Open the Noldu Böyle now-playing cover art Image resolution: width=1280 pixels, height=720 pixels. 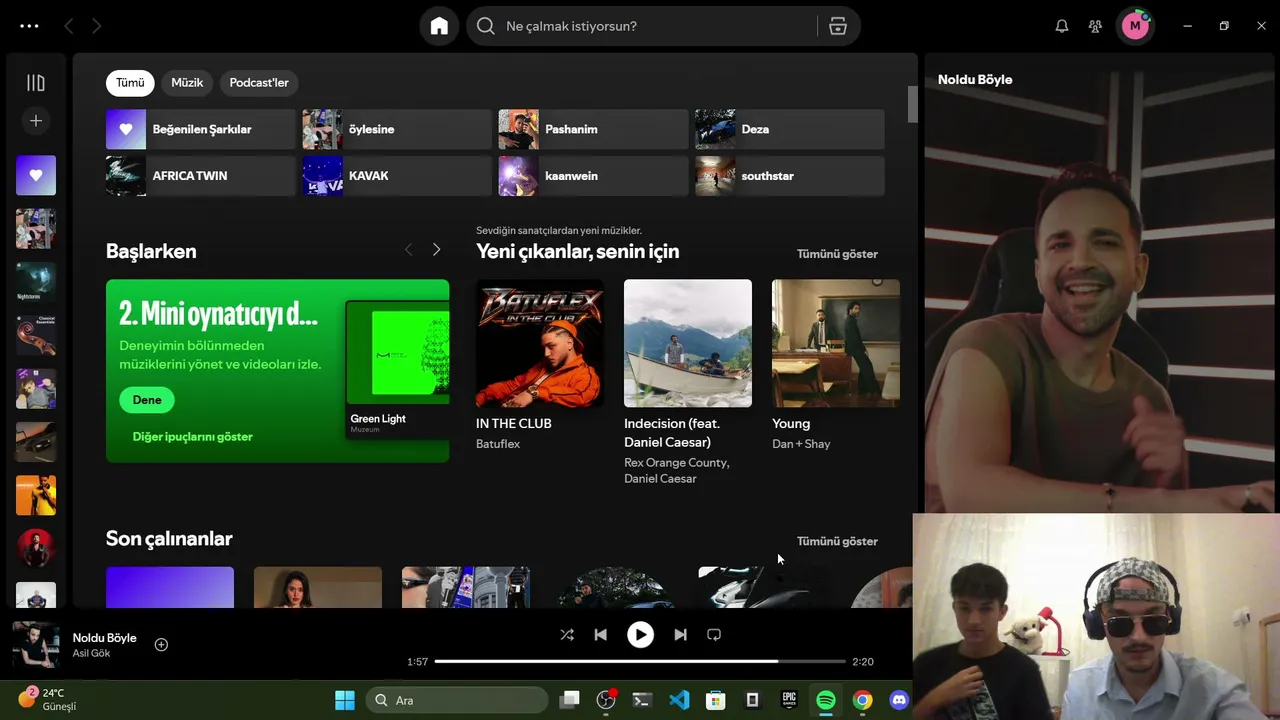[x=36, y=645]
